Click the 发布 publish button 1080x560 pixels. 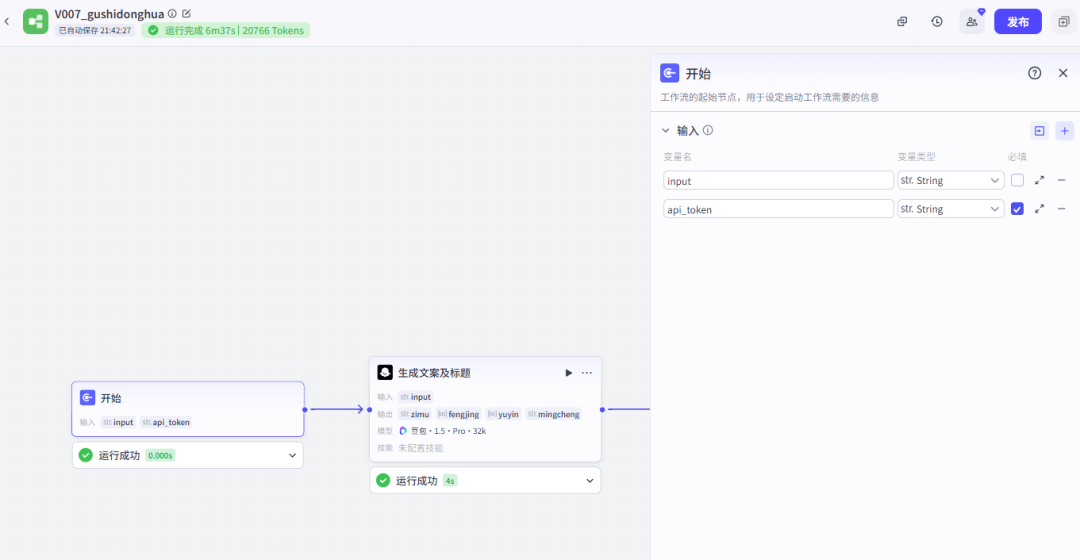(1017, 21)
